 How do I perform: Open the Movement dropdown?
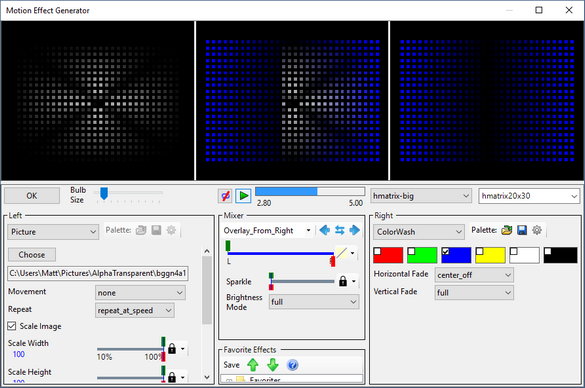(x=140, y=293)
